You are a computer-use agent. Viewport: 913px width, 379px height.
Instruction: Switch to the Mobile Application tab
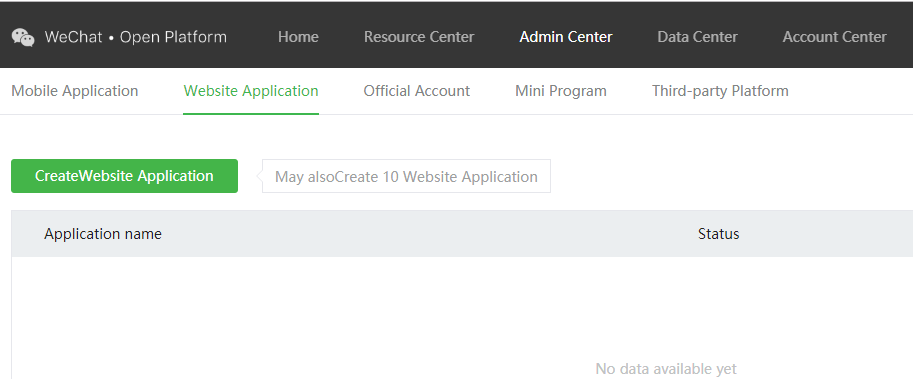(75, 91)
